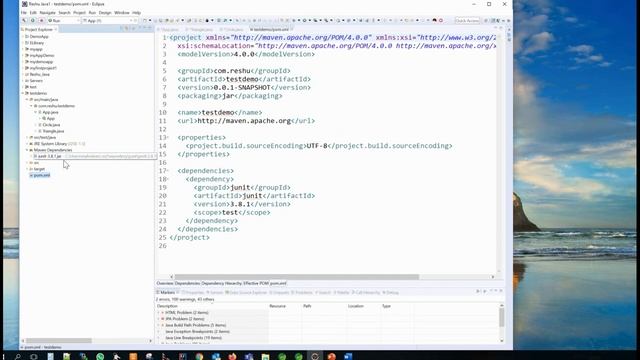
Task: Select the myAppDemo project
Action: coord(42,56)
